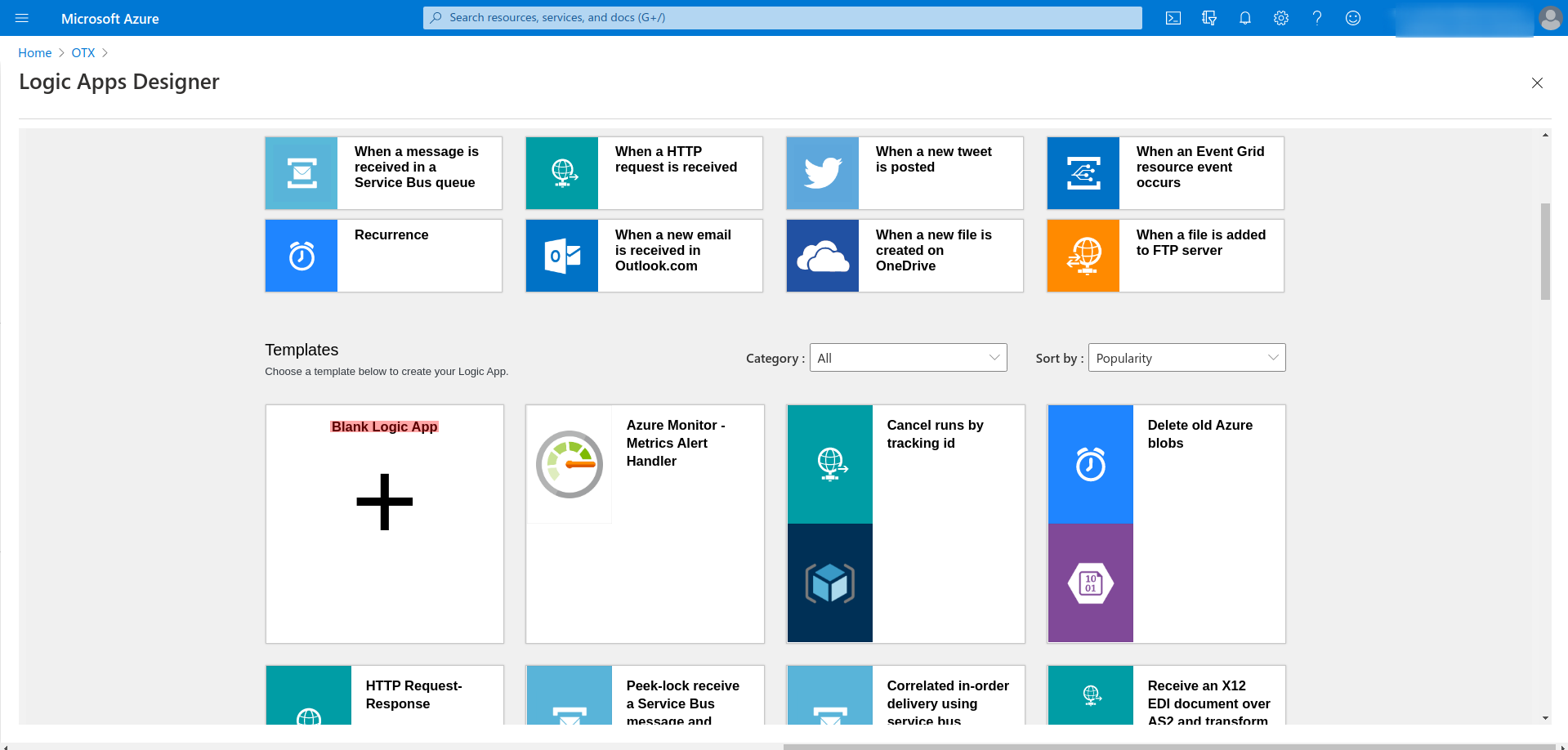1568x750 pixels.
Task: Open the portal hamburger menu
Action: [22, 18]
